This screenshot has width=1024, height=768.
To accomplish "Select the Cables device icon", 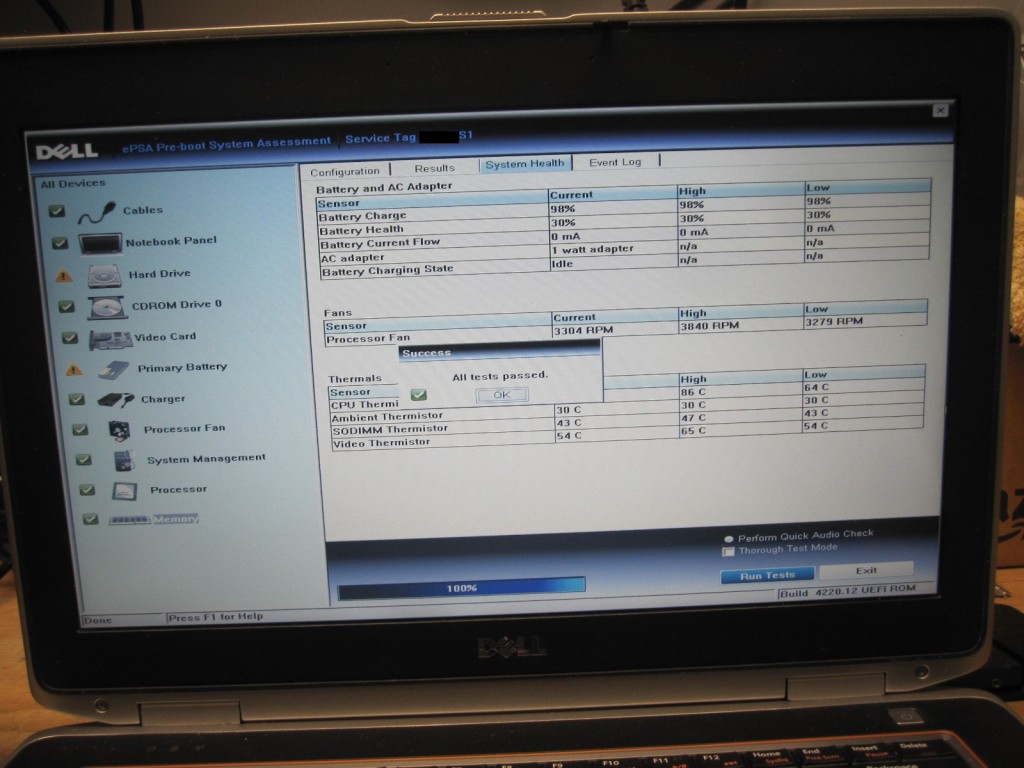I will coord(97,212).
